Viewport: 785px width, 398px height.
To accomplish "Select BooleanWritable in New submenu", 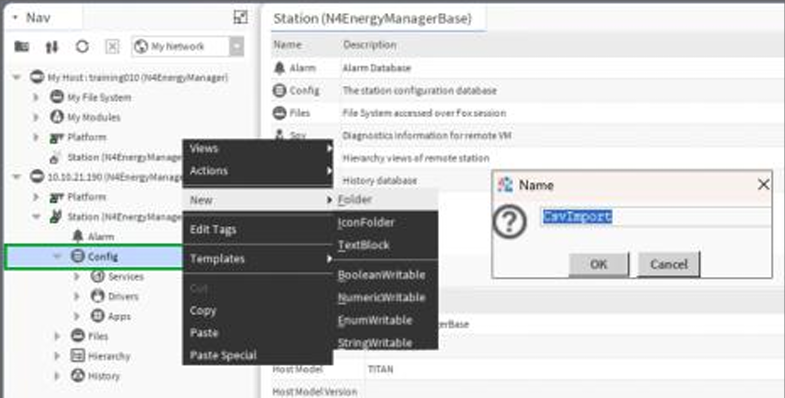I will (385, 275).
